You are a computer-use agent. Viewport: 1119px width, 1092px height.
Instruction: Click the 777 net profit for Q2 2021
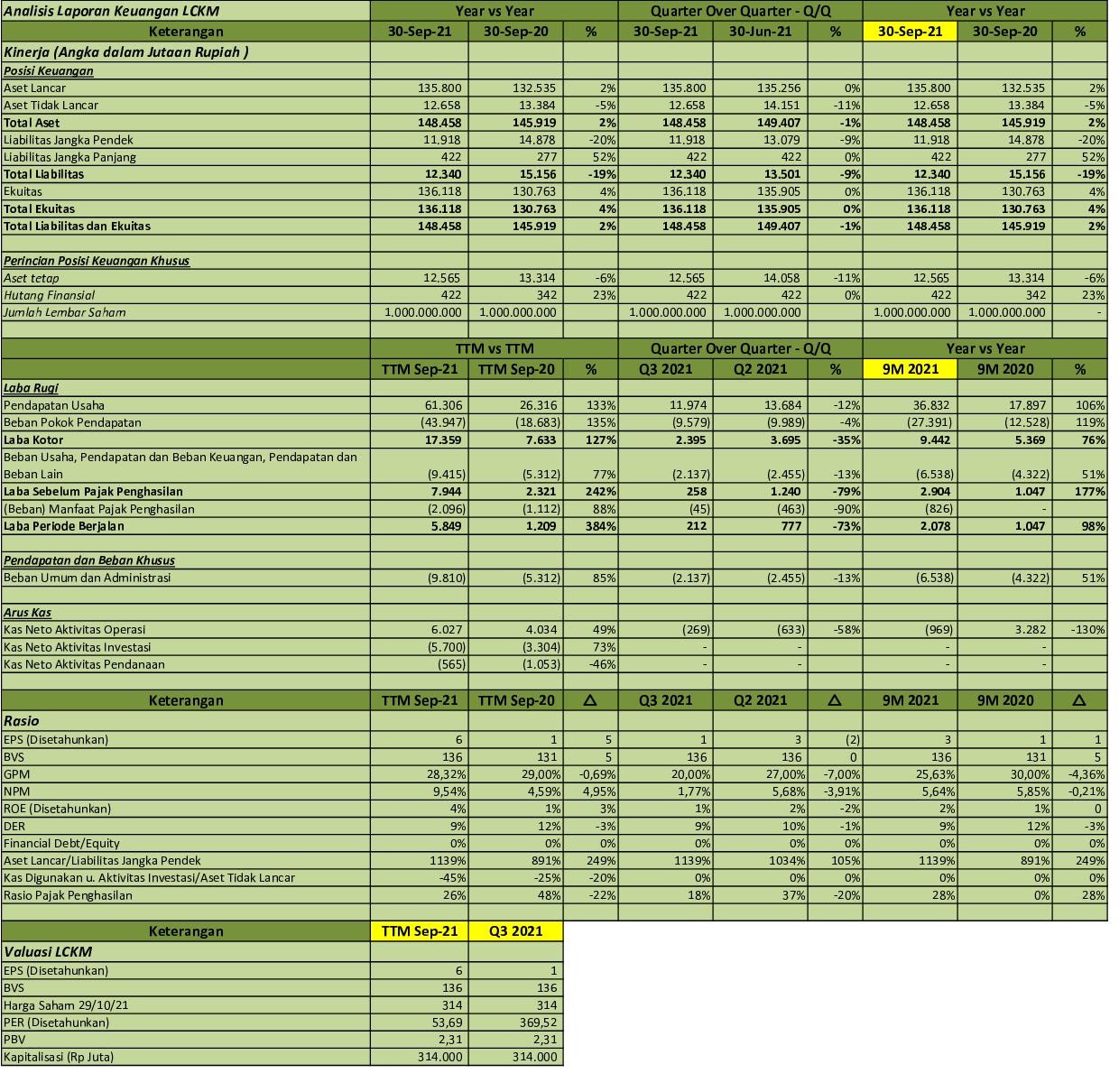791,526
